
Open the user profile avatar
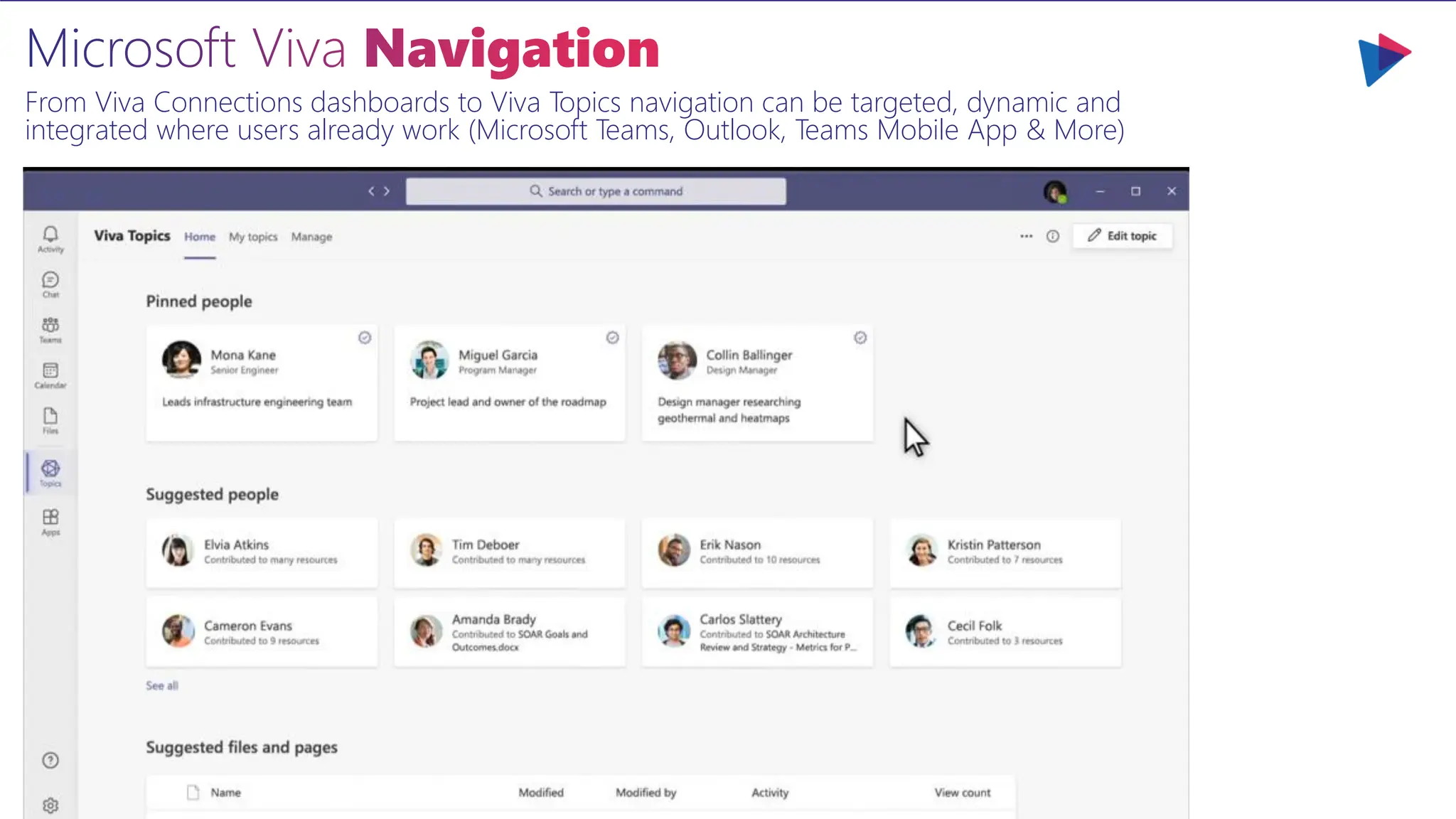coord(1055,191)
